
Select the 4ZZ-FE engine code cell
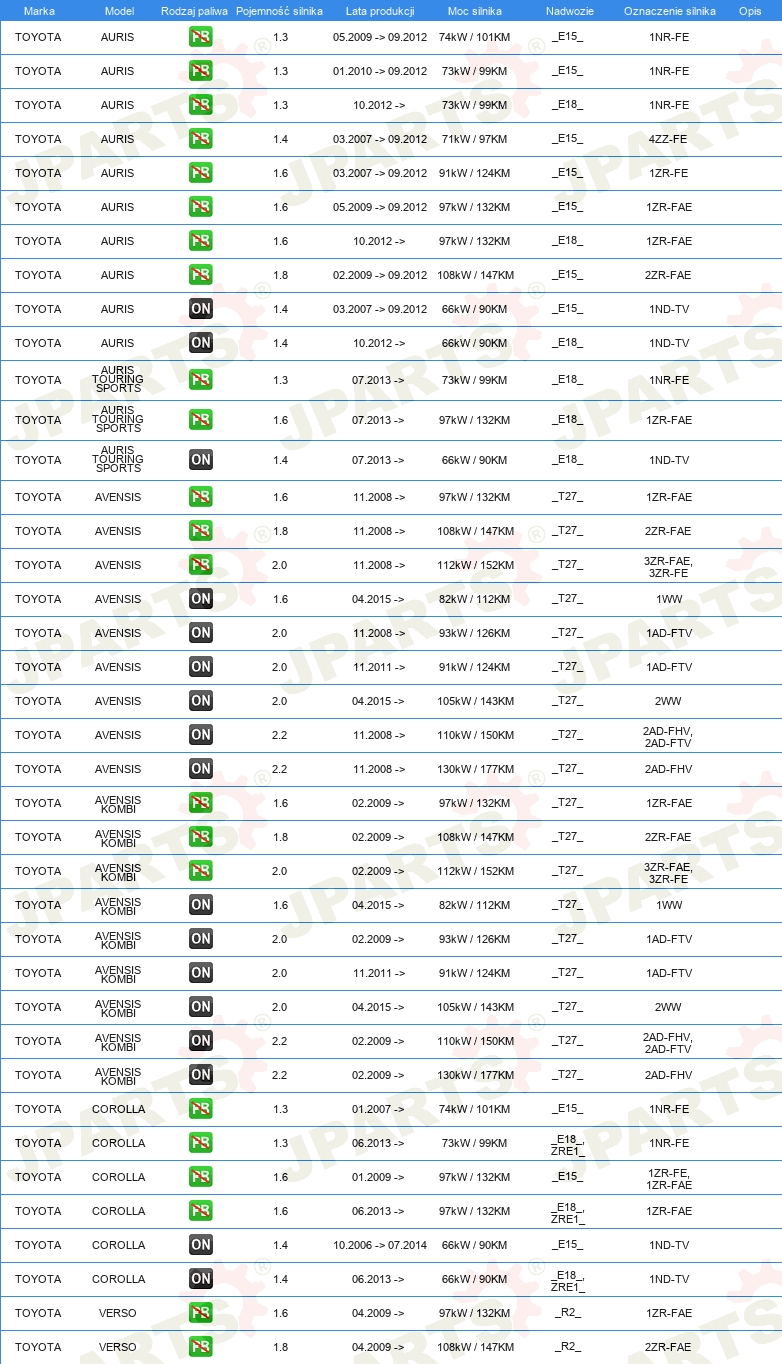pyautogui.click(x=669, y=139)
